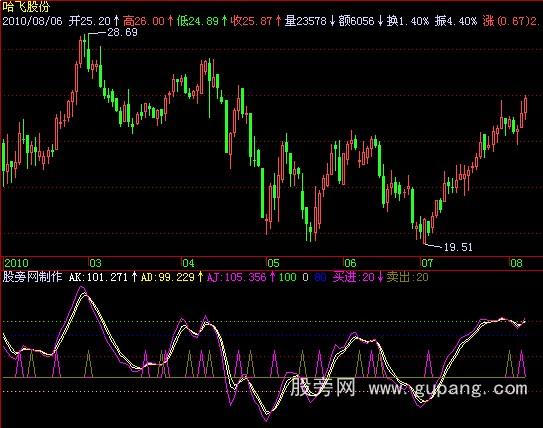Click the 03 month timeline marker
This screenshot has width=543, height=428.
(x=95, y=263)
